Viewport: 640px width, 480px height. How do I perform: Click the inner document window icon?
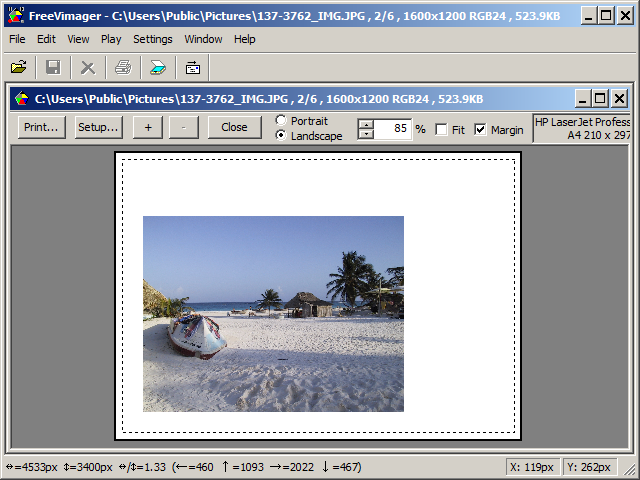click(x=22, y=99)
